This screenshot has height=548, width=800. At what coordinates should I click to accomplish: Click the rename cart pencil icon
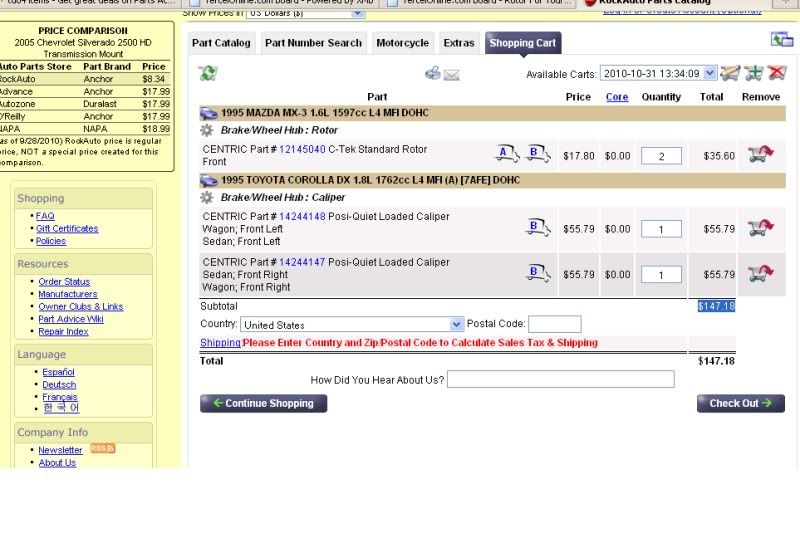[731, 73]
